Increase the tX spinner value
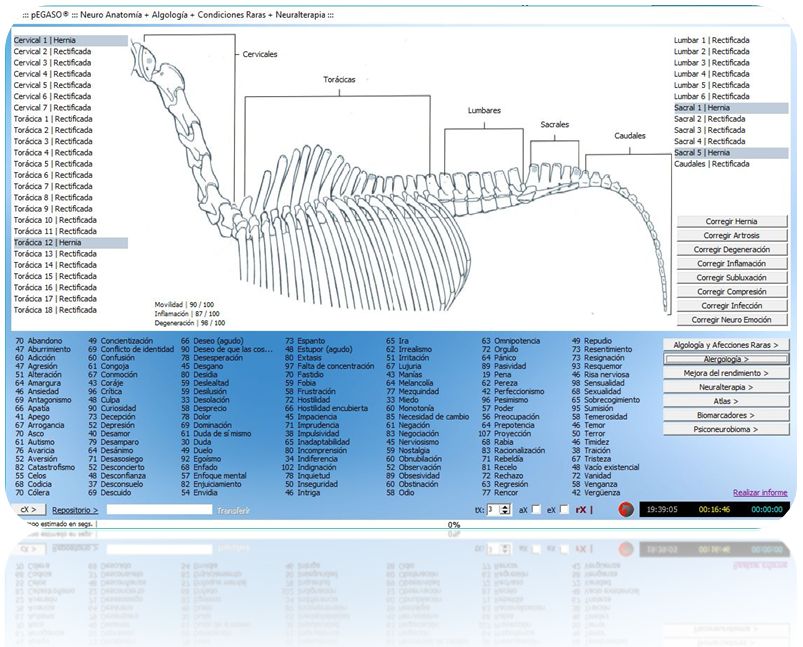This screenshot has width=803, height=647. point(505,507)
